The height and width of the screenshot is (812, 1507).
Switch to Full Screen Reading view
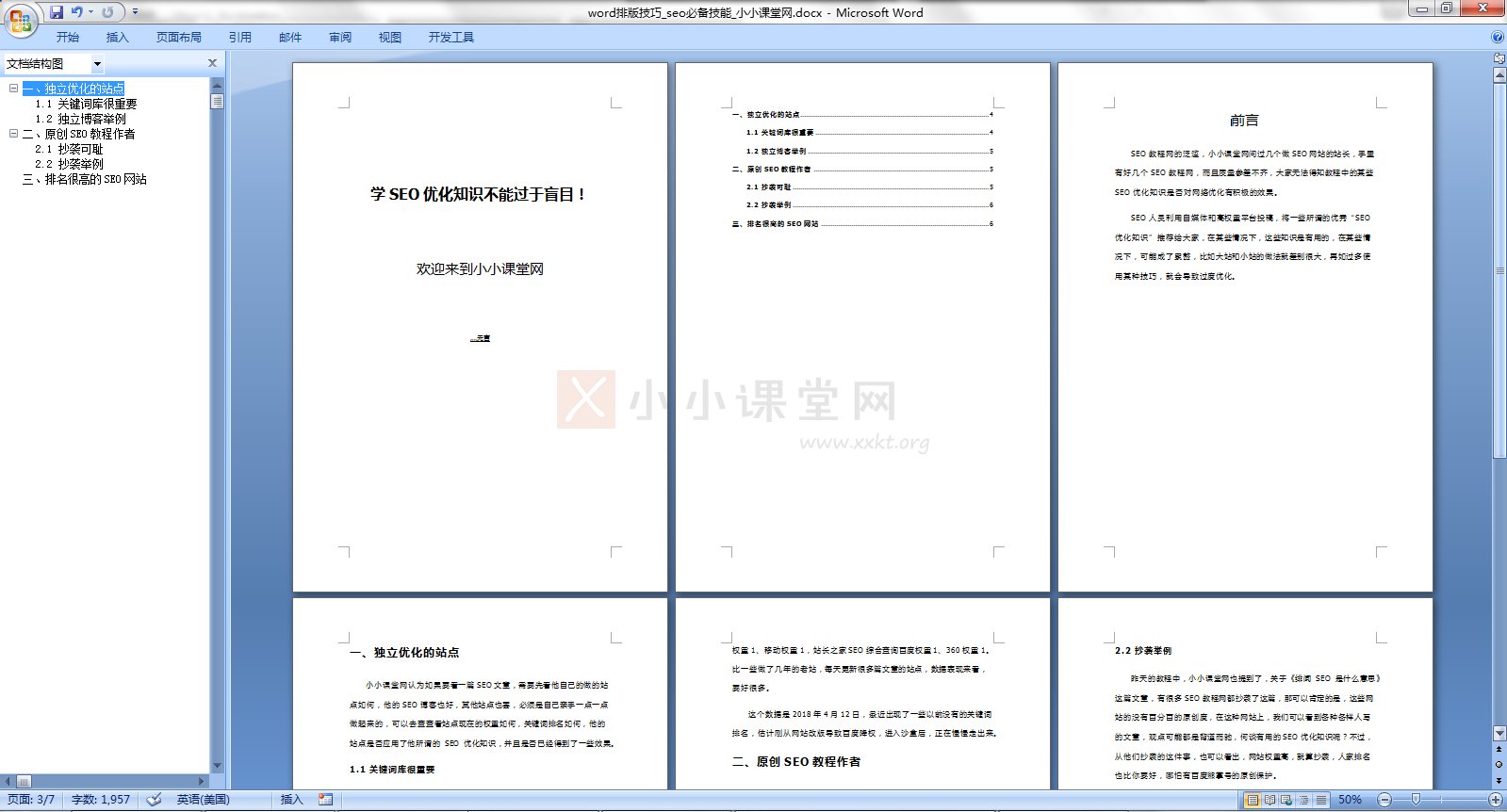(1269, 800)
